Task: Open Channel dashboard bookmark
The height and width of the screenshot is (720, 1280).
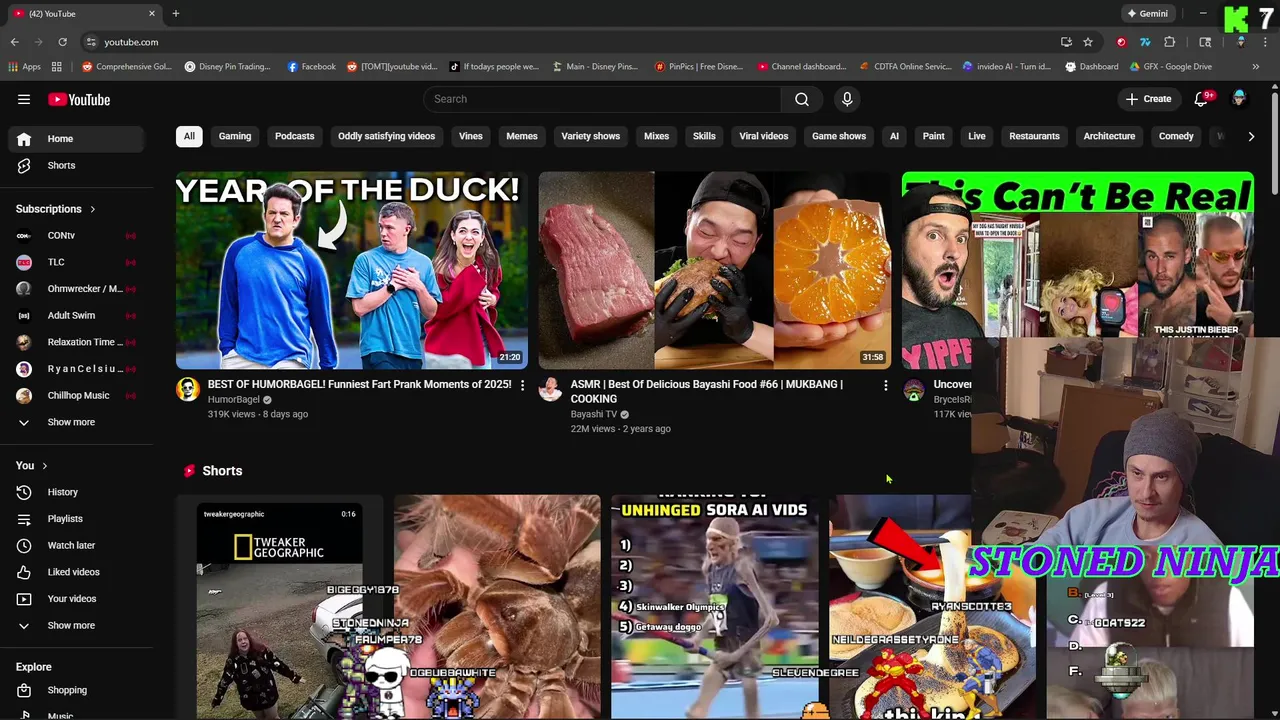Action: (x=802, y=67)
